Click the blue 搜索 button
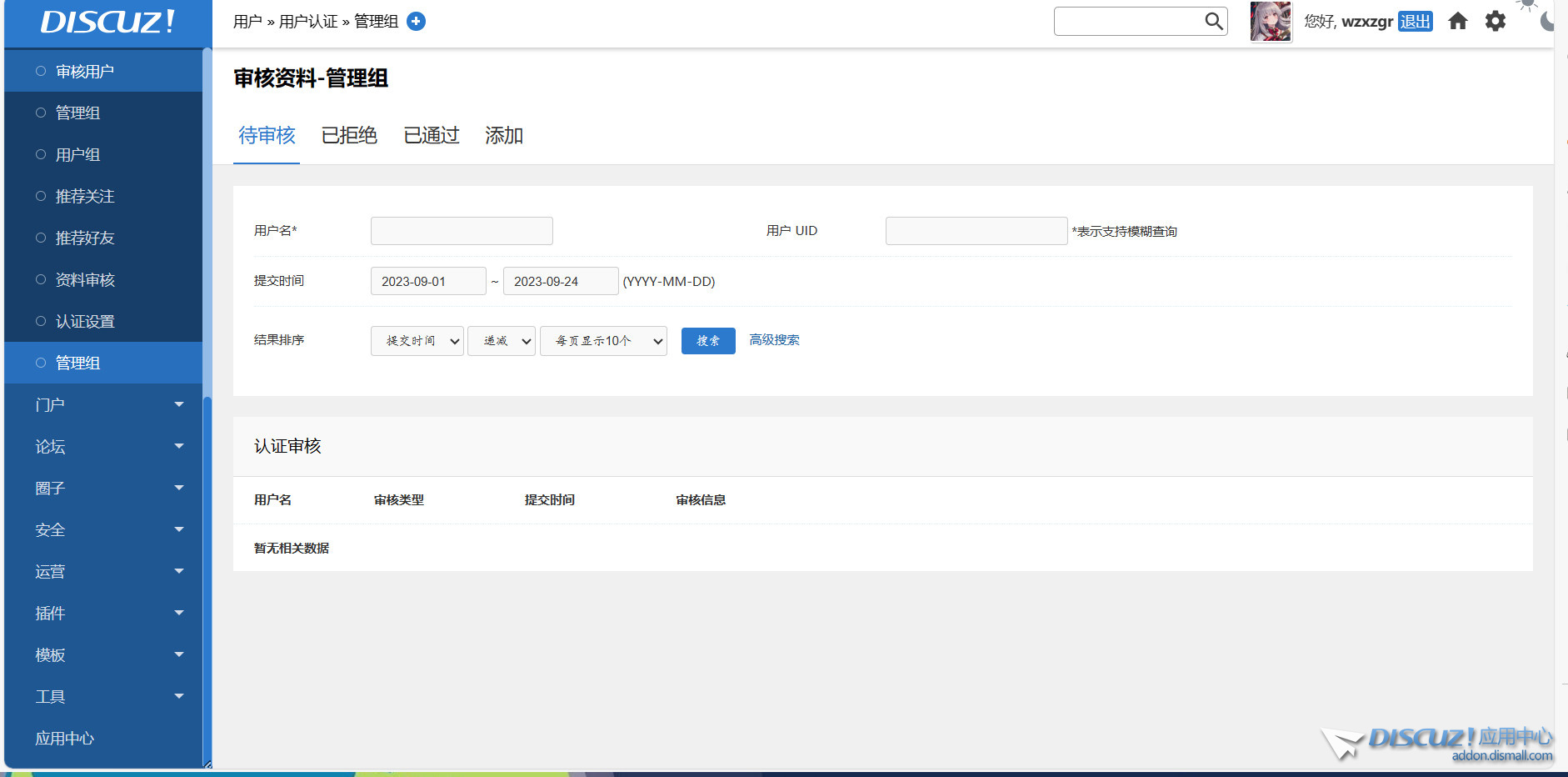This screenshot has width=1568, height=777. click(707, 341)
